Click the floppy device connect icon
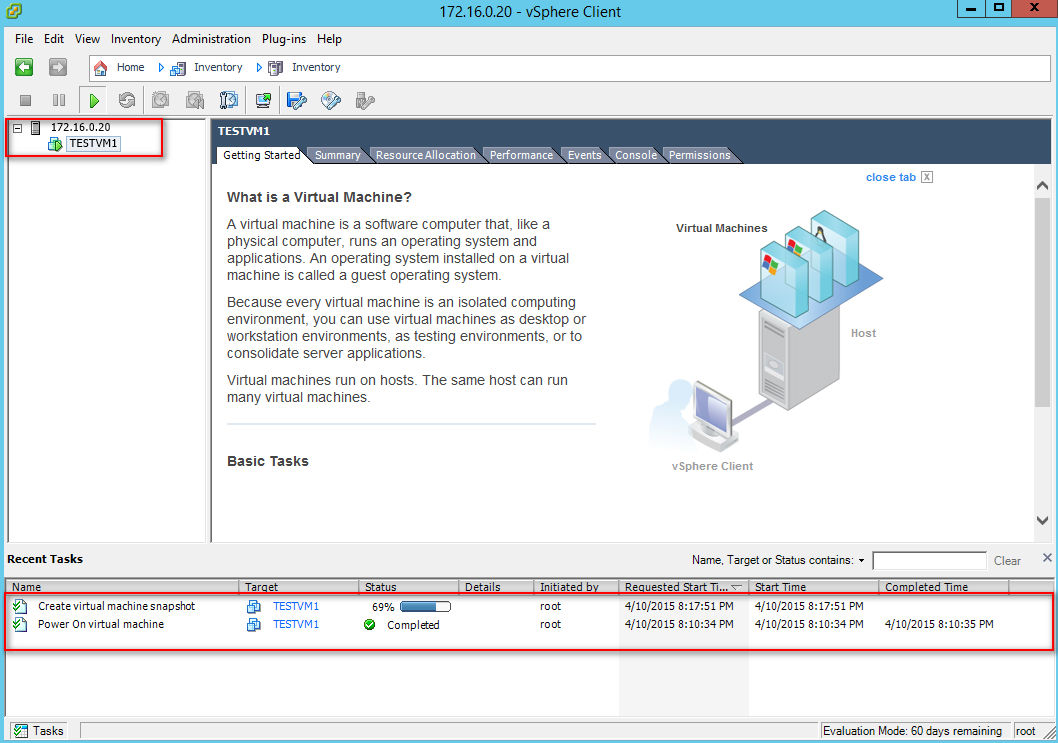 click(x=297, y=101)
